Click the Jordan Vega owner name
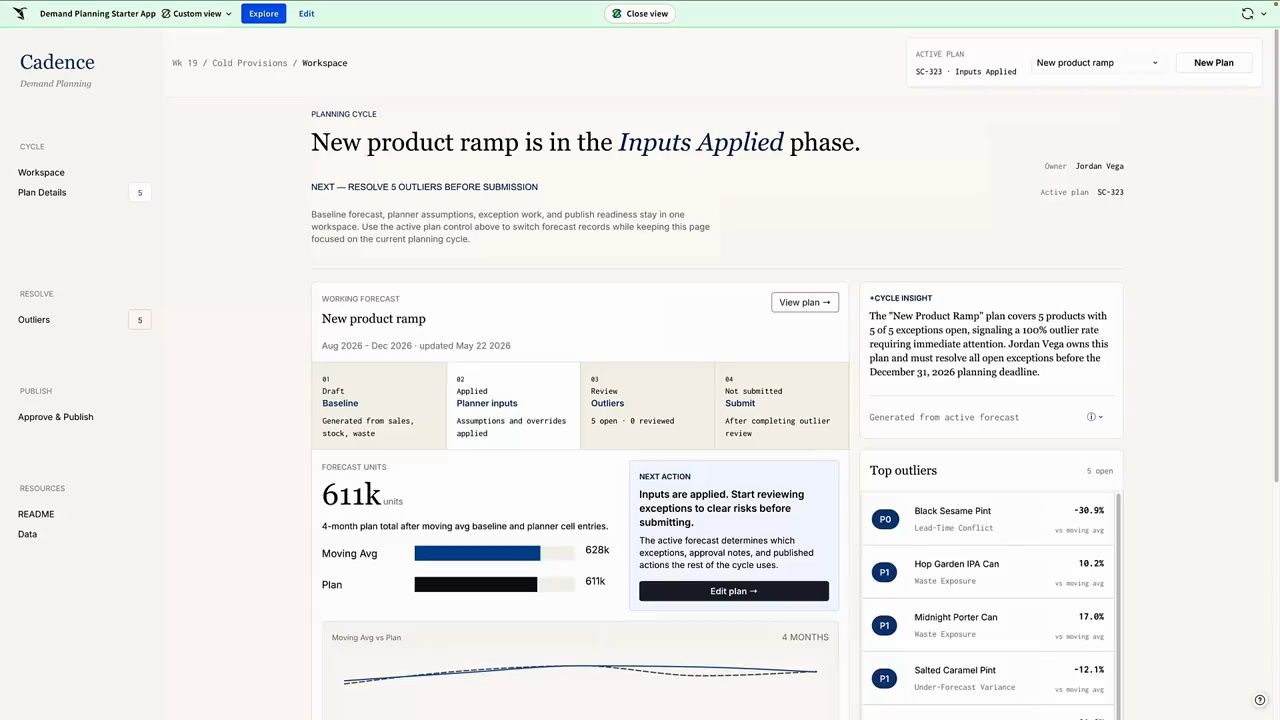The height and width of the screenshot is (720, 1280). point(1099,166)
